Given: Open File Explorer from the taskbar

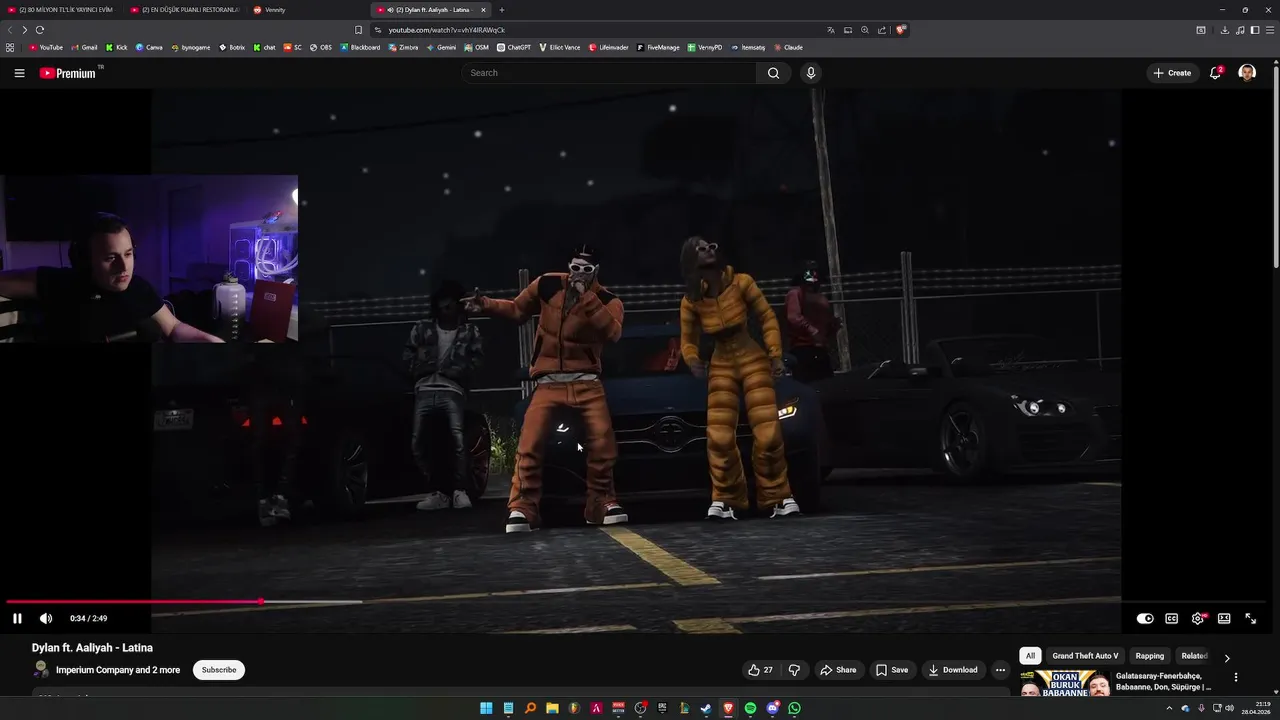Looking at the screenshot, I should click(x=552, y=708).
